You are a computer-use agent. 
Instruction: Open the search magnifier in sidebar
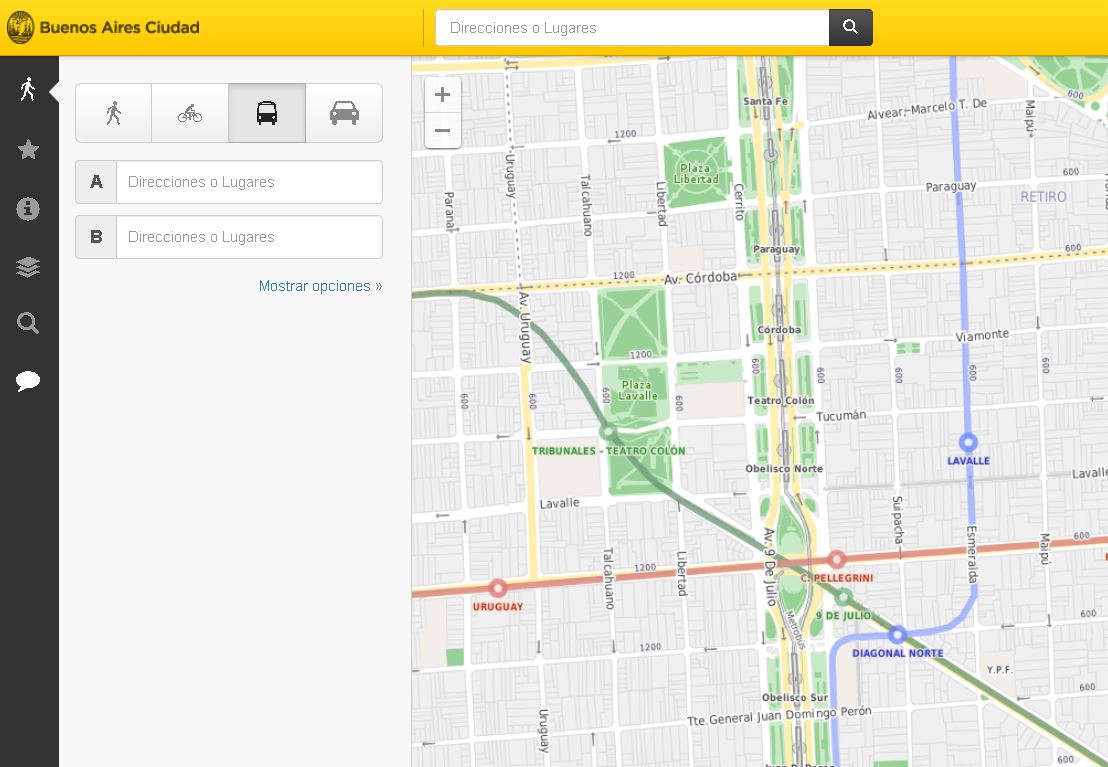point(28,323)
